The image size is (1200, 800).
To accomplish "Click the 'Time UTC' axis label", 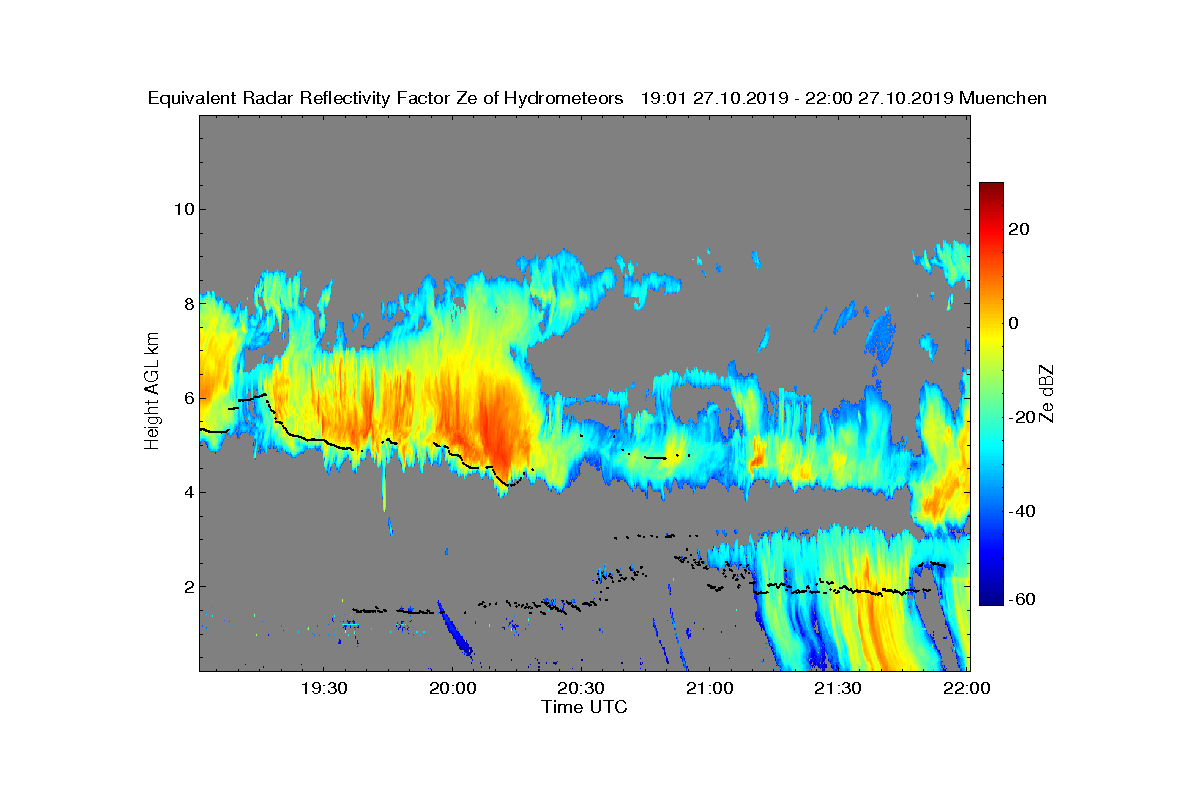I will (x=585, y=707).
